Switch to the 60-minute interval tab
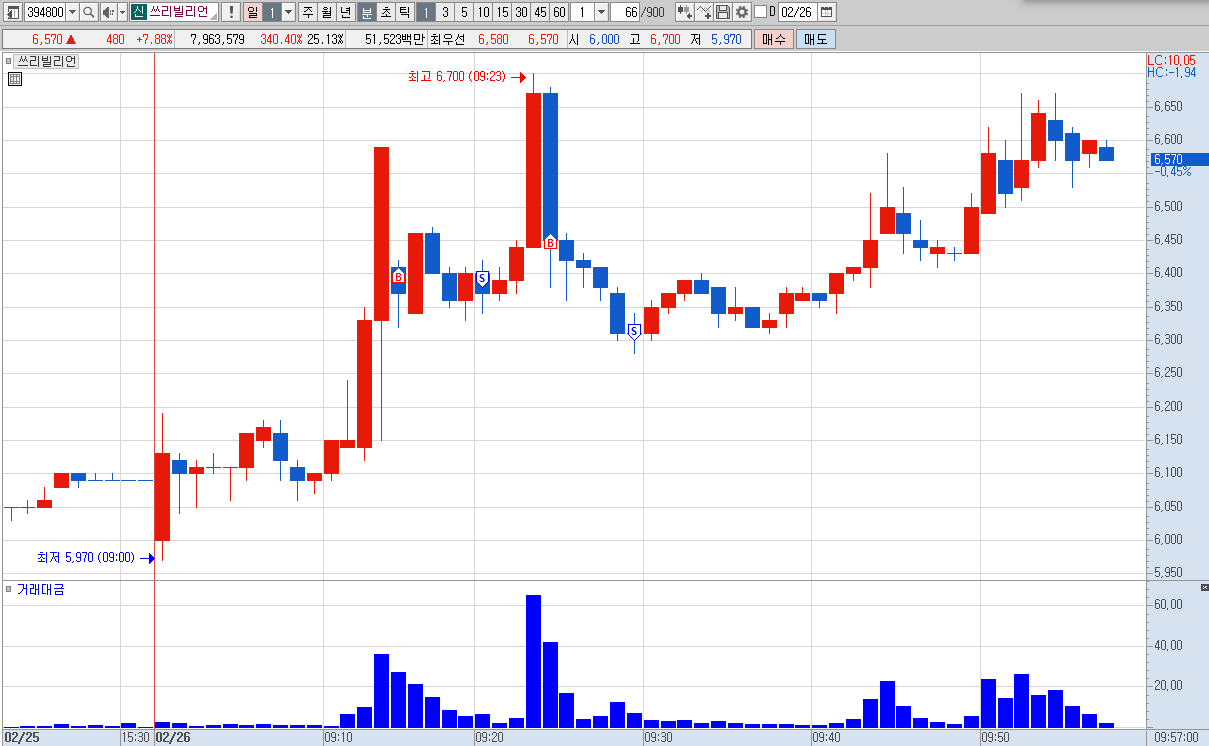This screenshot has width=1209, height=746. point(559,12)
